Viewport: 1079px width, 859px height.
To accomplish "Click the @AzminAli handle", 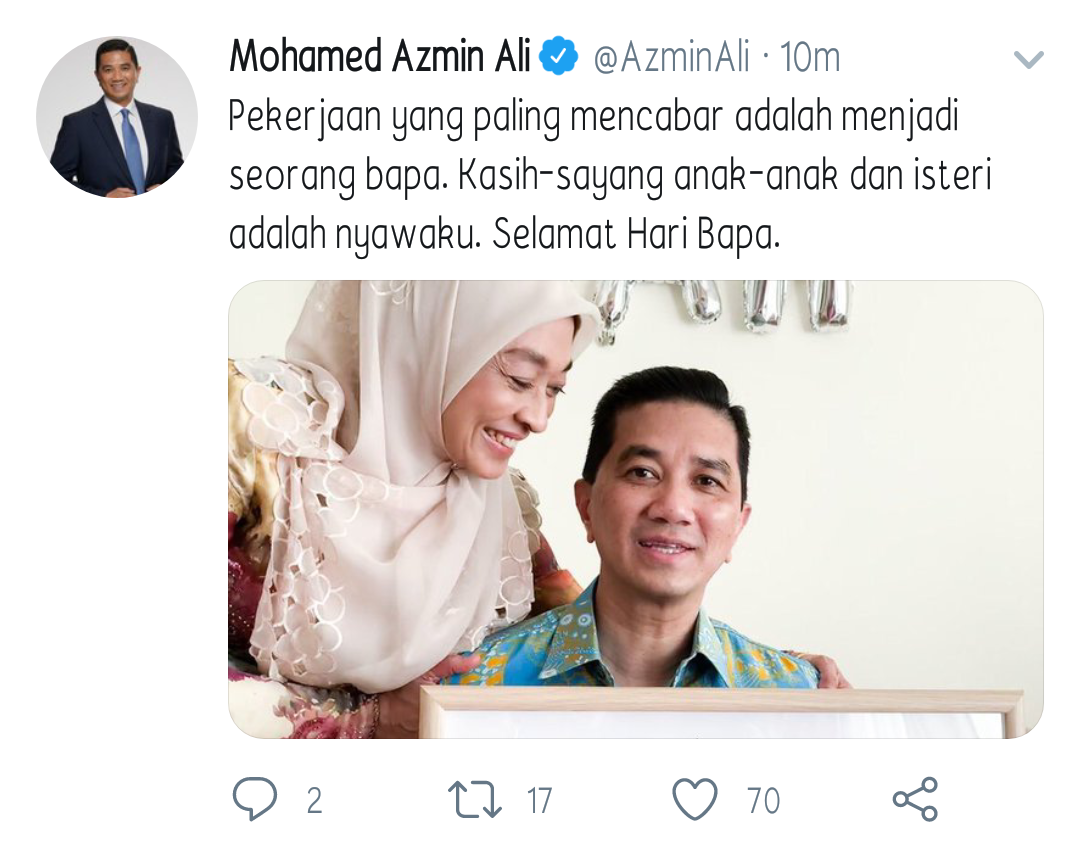I will (671, 56).
